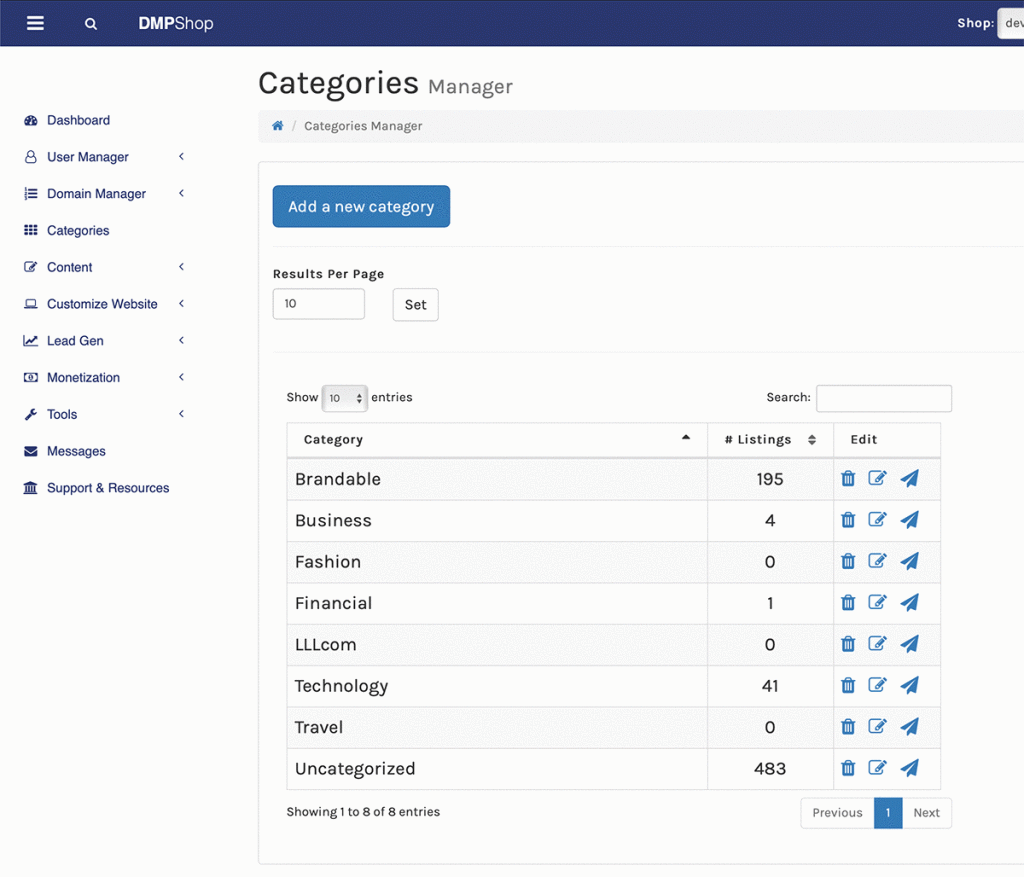Sort table by # Listings column

pyautogui.click(x=757, y=440)
